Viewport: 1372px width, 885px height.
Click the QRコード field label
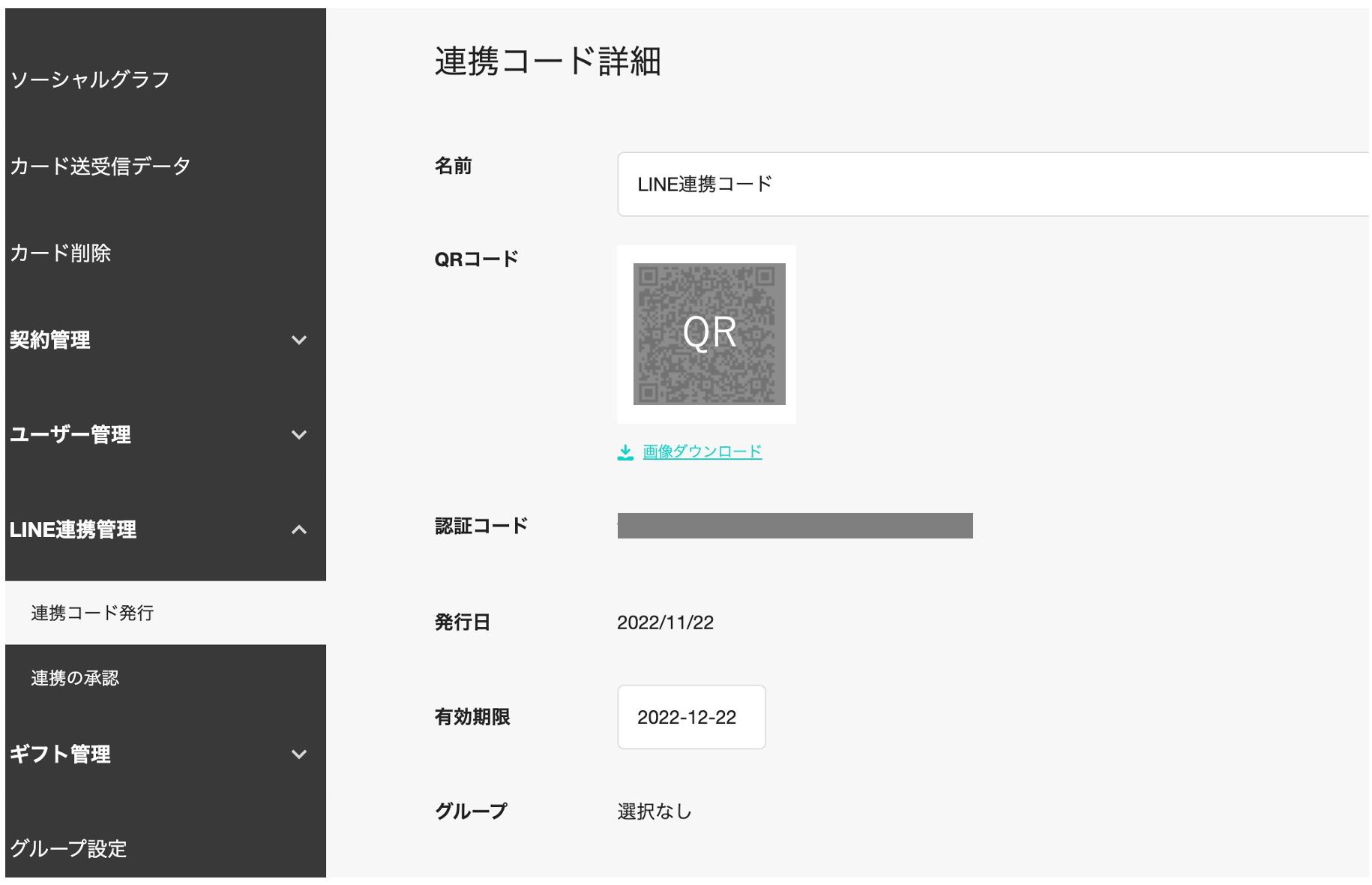coord(477,259)
